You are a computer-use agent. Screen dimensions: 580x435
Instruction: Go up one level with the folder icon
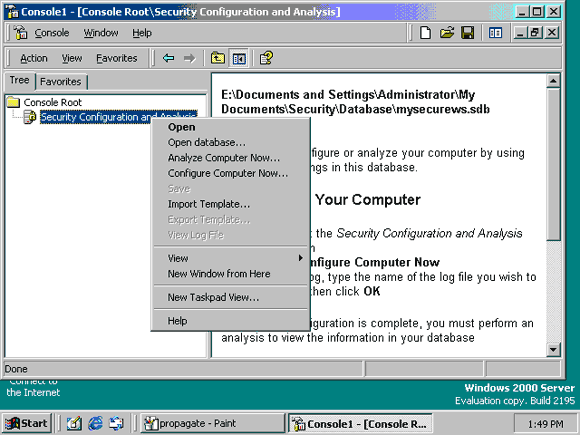pyautogui.click(x=218, y=58)
